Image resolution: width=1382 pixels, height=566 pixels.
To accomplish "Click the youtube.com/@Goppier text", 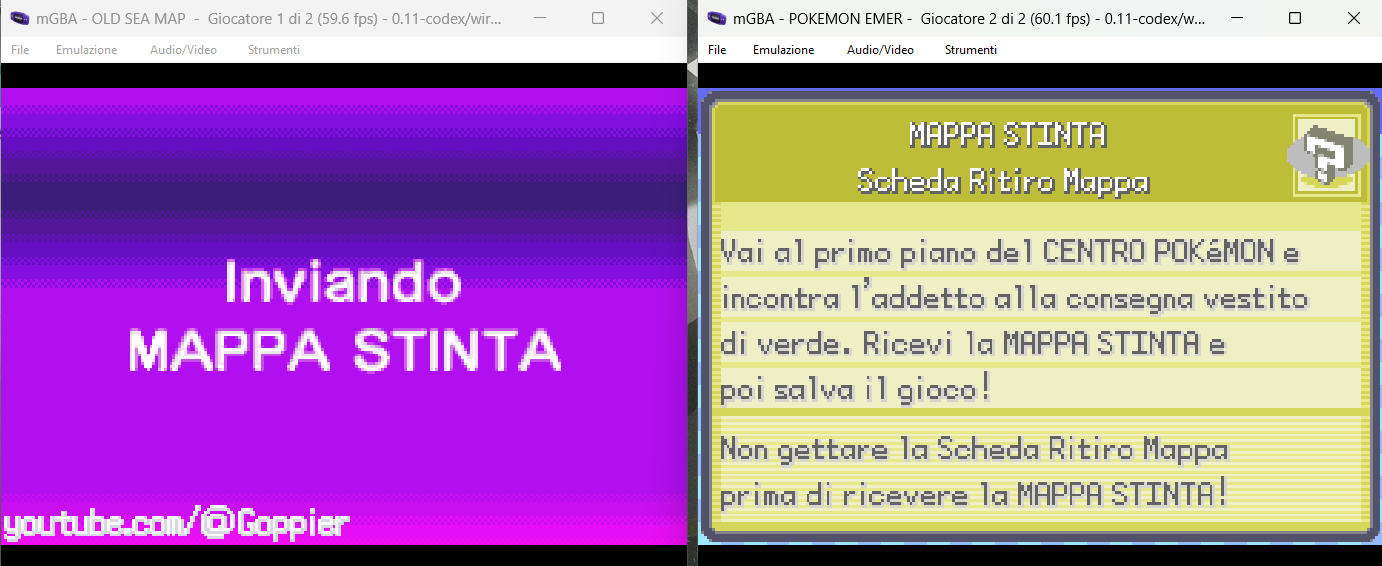I will (176, 524).
